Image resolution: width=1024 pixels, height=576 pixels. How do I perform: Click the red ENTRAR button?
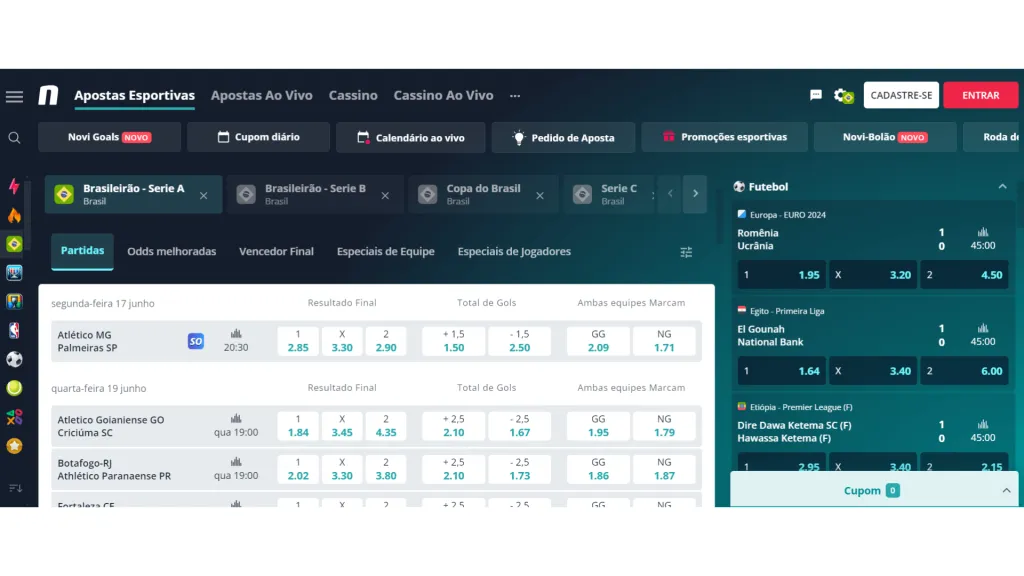(980, 95)
